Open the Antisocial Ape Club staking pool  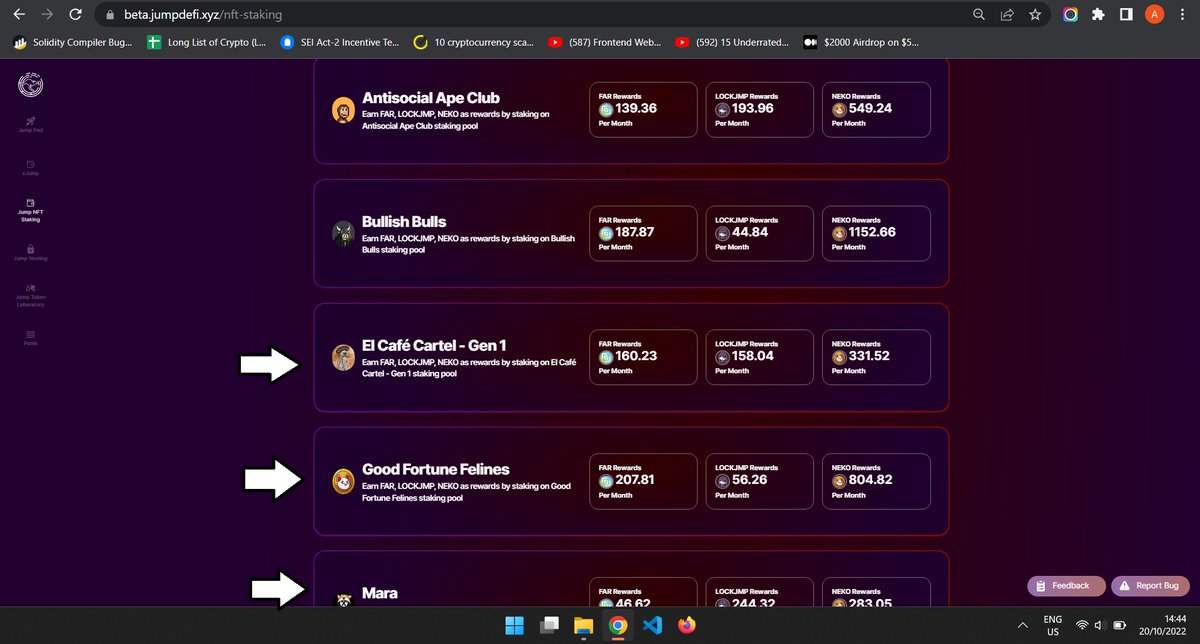click(630, 111)
